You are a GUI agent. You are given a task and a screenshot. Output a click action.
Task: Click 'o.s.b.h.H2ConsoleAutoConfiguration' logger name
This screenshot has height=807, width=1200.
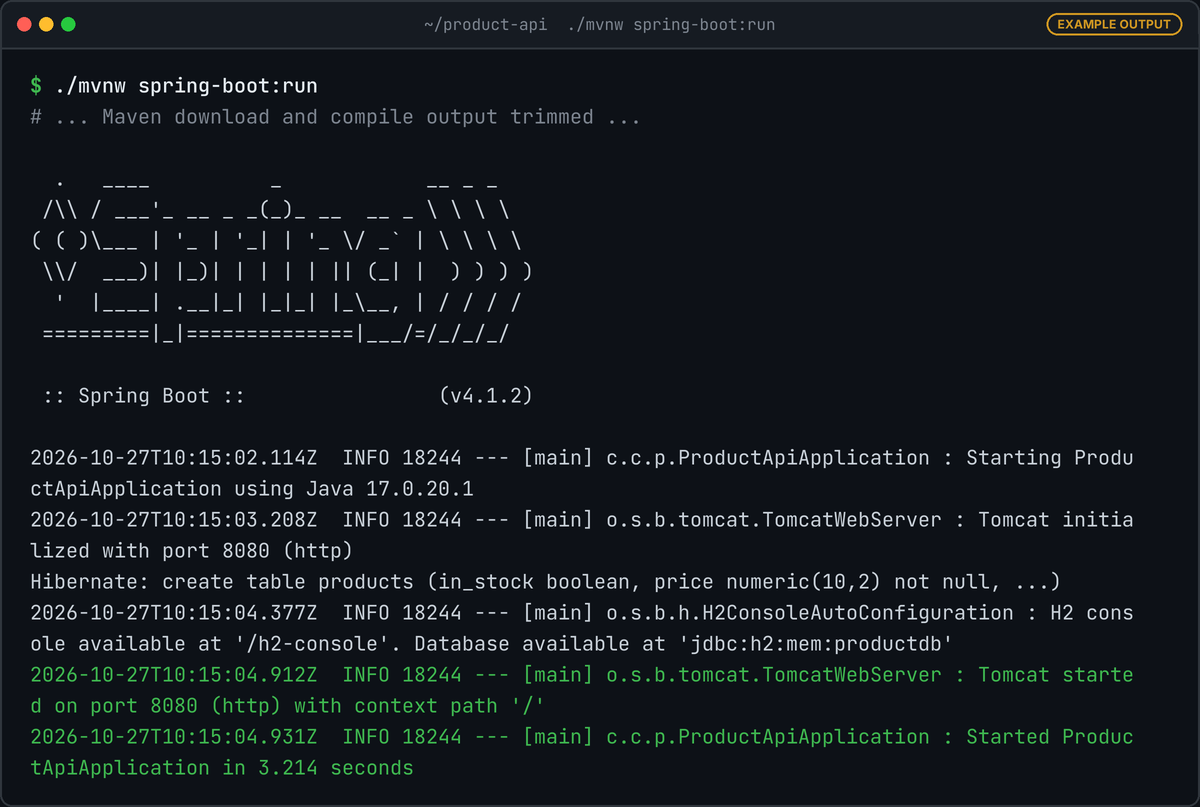810,613
